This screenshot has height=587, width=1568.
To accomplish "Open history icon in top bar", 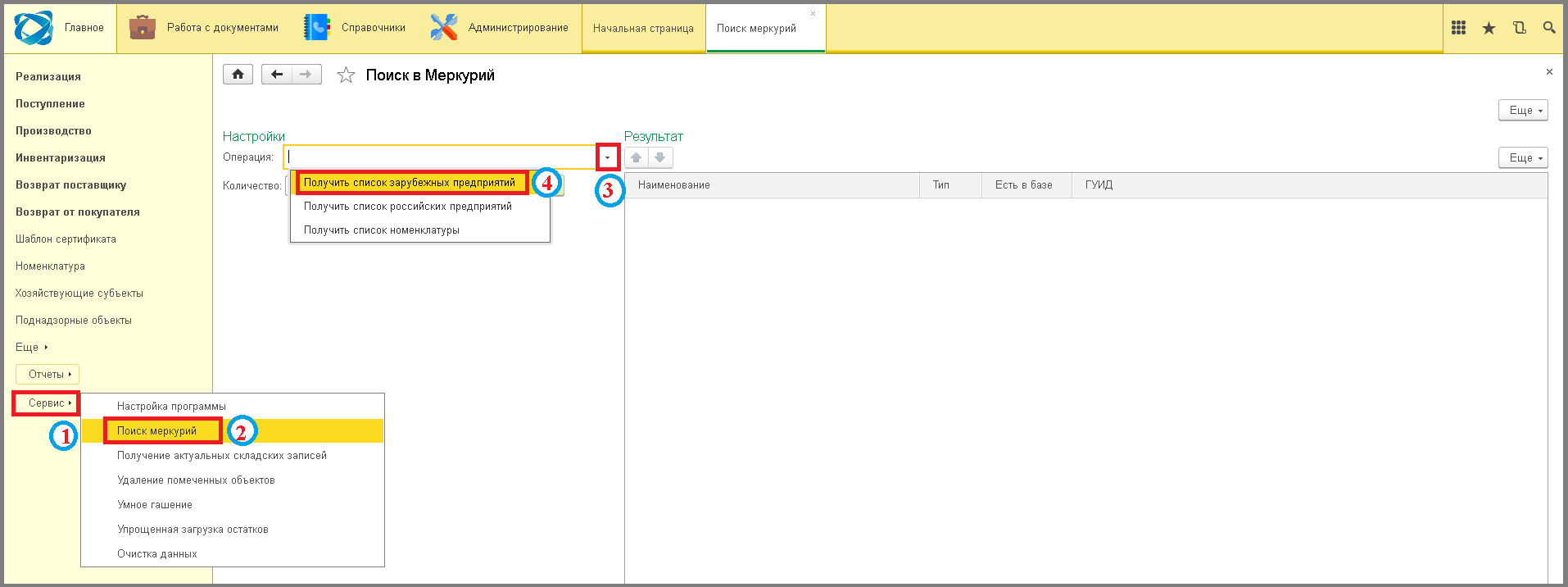I will click(1519, 28).
